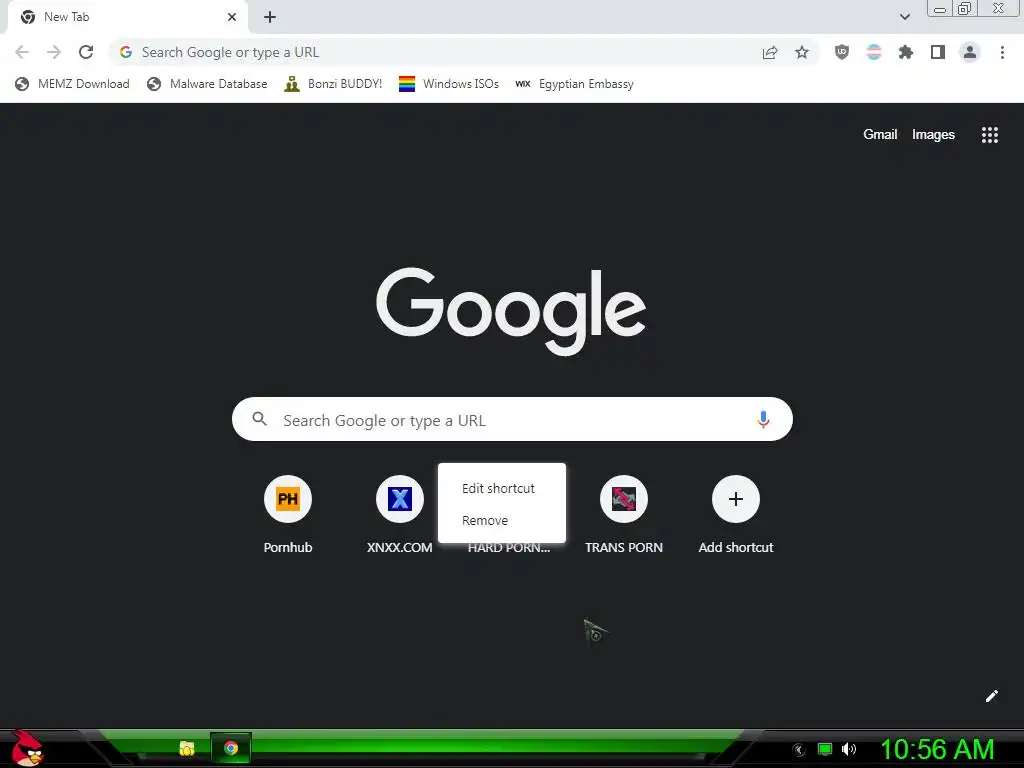Open File Explorer from the taskbar
The width and height of the screenshot is (1024, 768).
point(187,748)
